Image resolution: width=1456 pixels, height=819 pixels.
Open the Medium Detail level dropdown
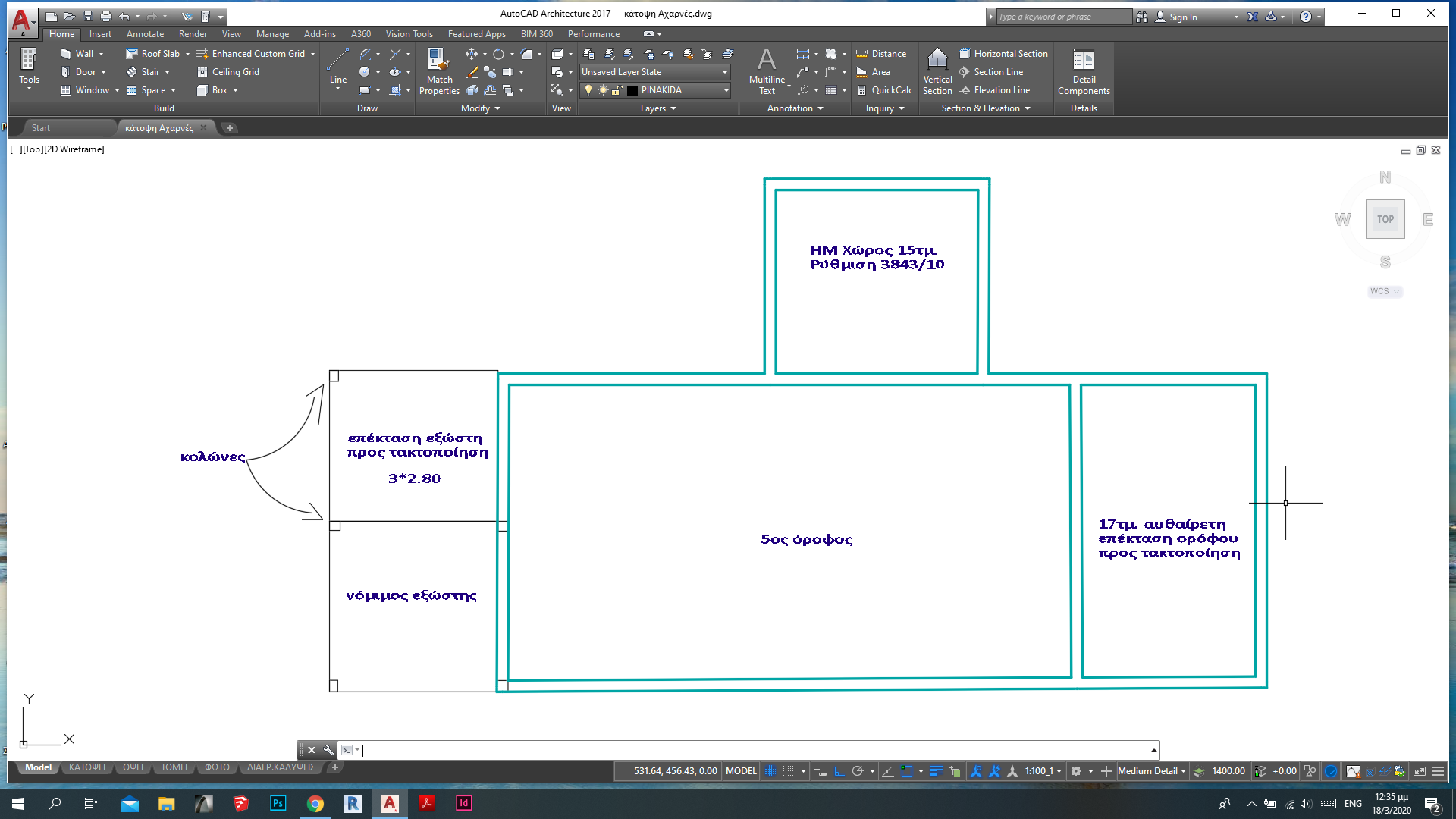1151,771
